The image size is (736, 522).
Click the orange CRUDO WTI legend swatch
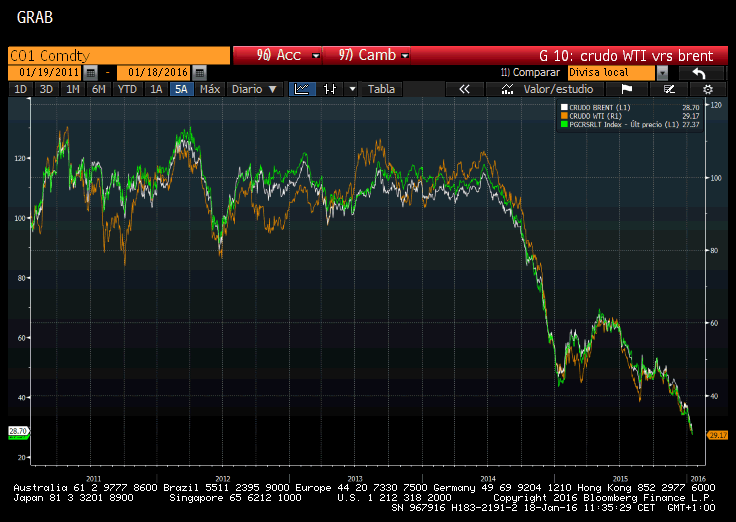[x=564, y=117]
